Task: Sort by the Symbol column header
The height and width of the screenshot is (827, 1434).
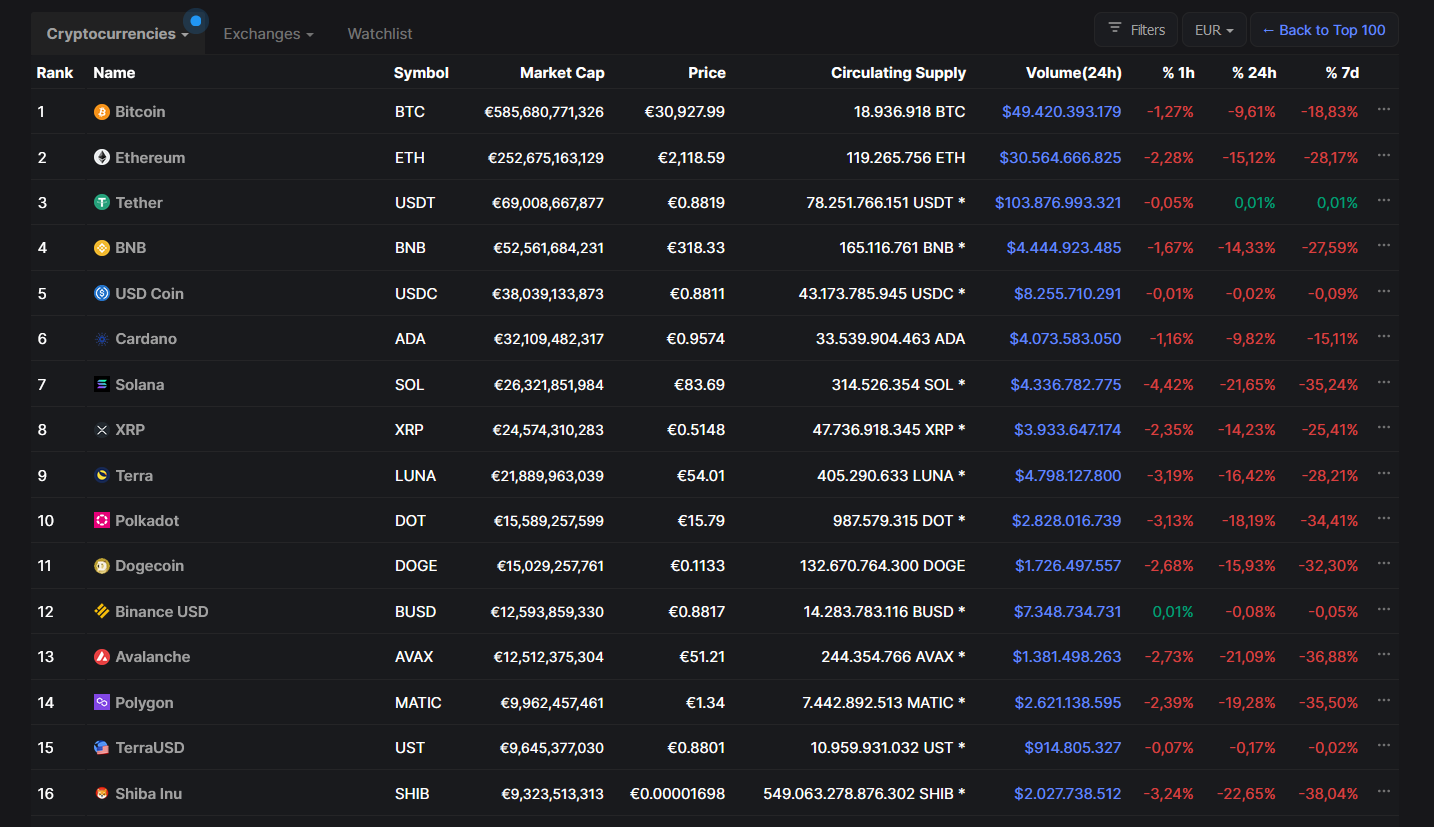Action: tap(421, 73)
